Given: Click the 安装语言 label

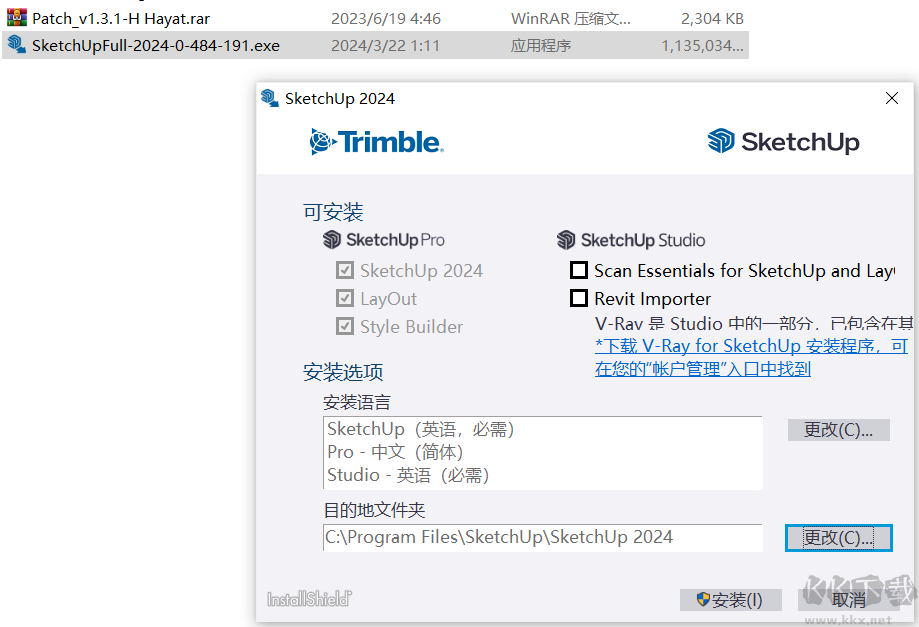Looking at the screenshot, I should tap(356, 403).
